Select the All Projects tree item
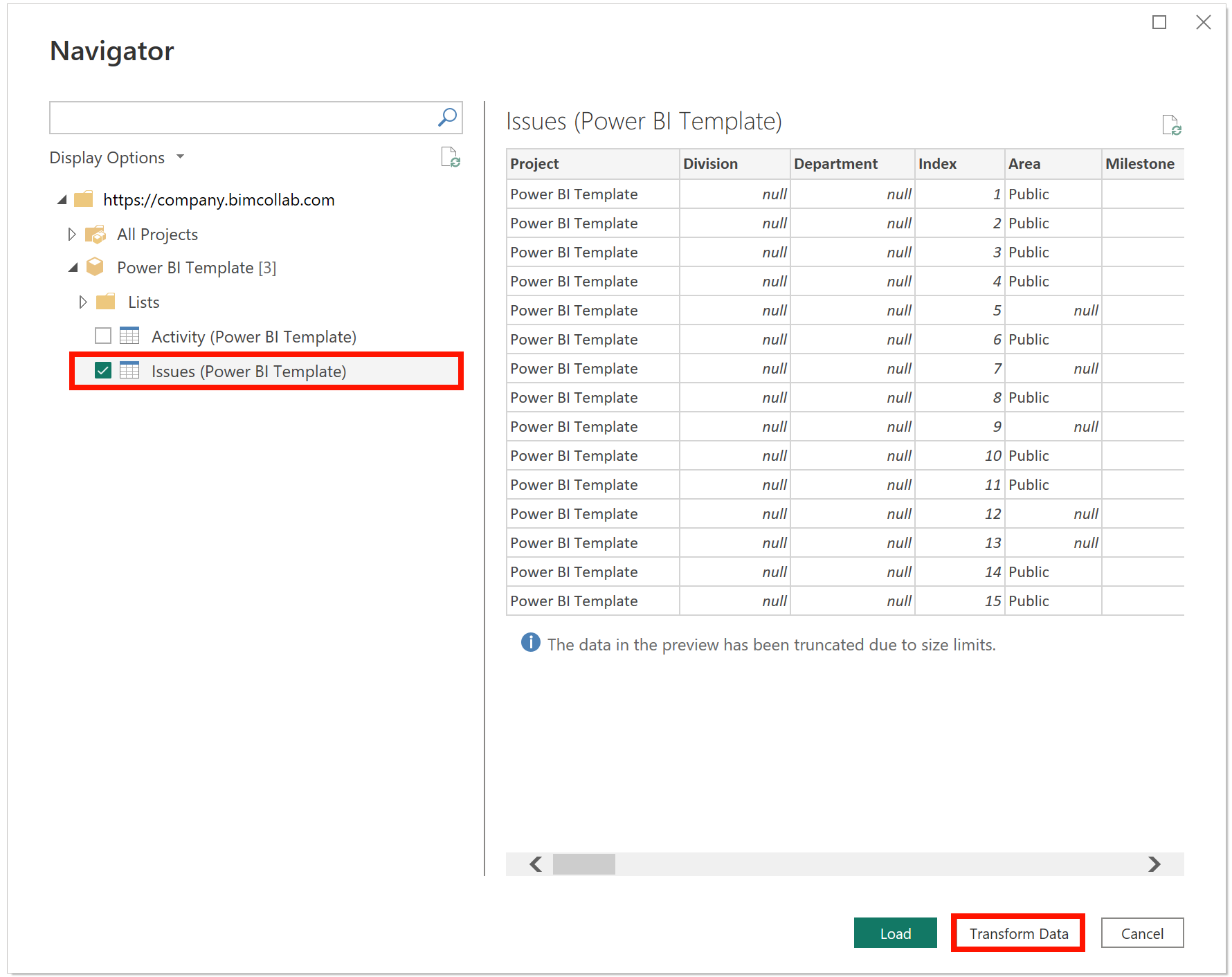 click(x=157, y=235)
